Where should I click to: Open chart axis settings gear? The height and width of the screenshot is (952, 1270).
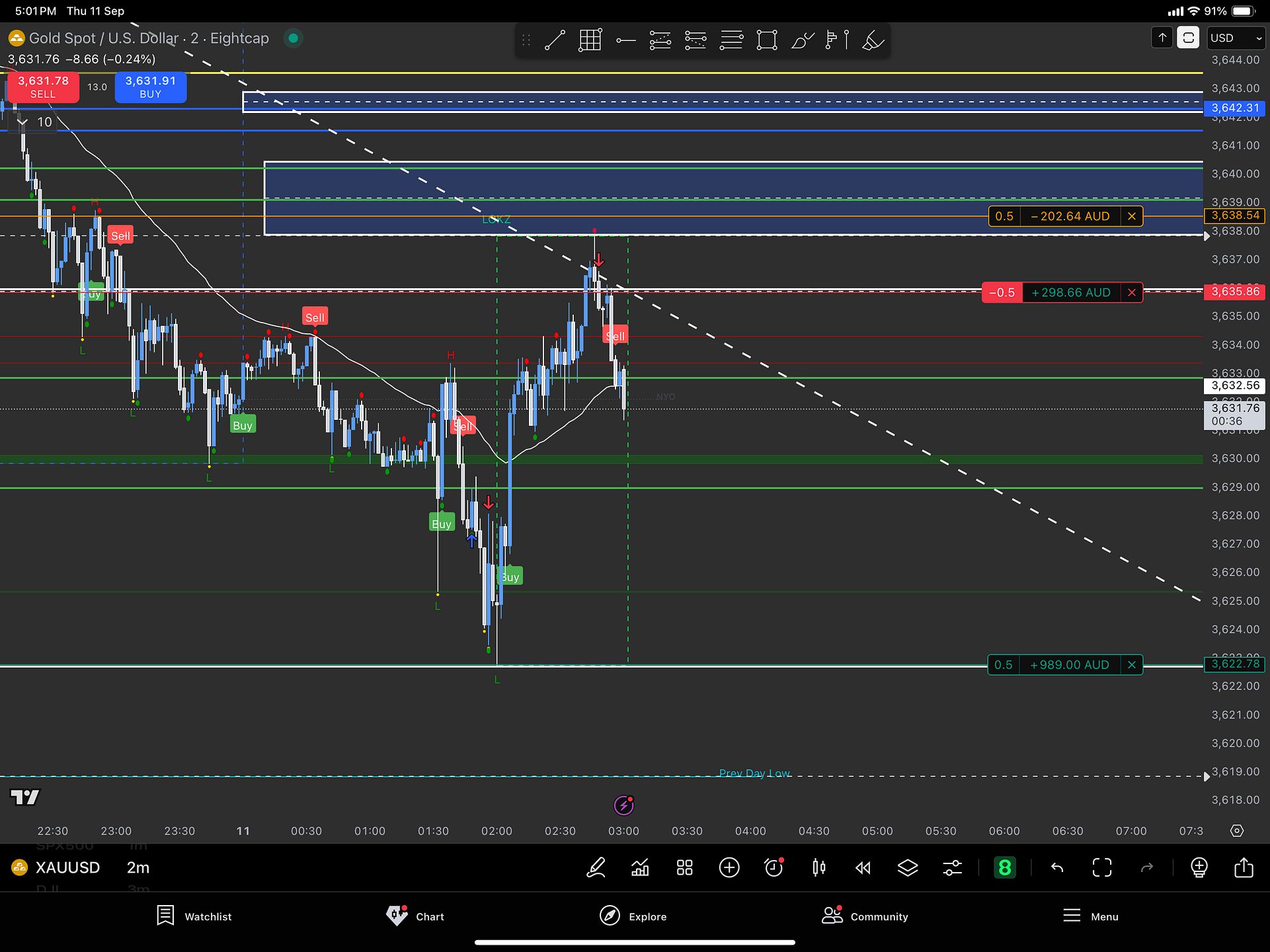1237,831
